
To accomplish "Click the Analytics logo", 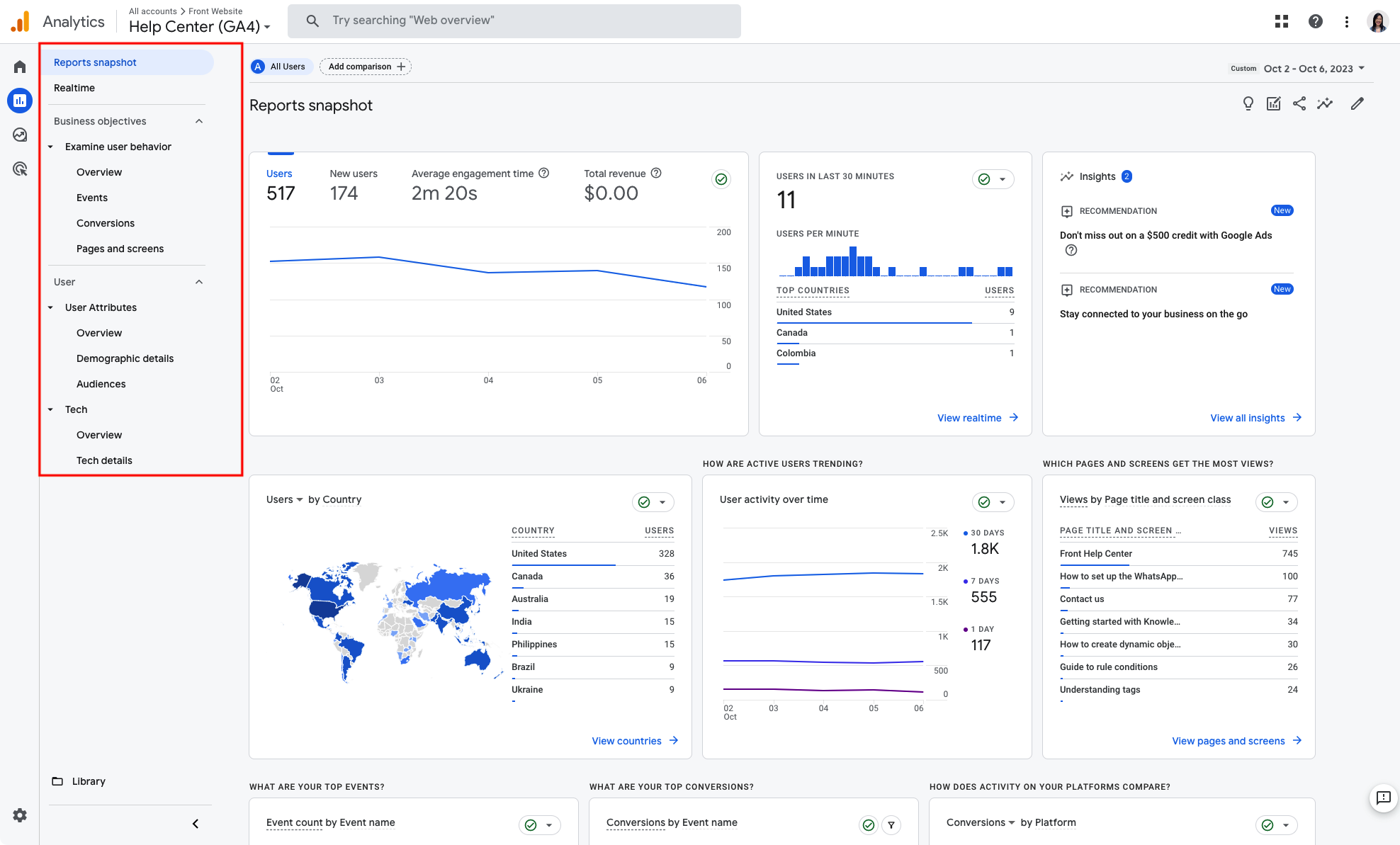I will (20, 21).
